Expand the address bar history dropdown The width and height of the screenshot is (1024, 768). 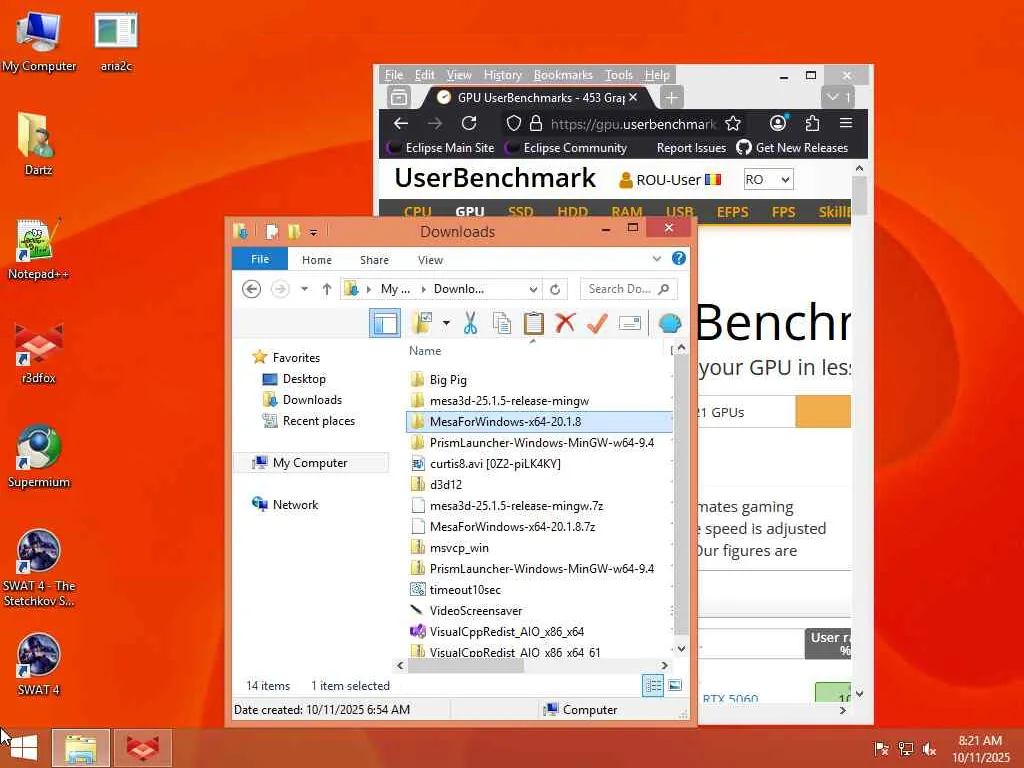[533, 289]
